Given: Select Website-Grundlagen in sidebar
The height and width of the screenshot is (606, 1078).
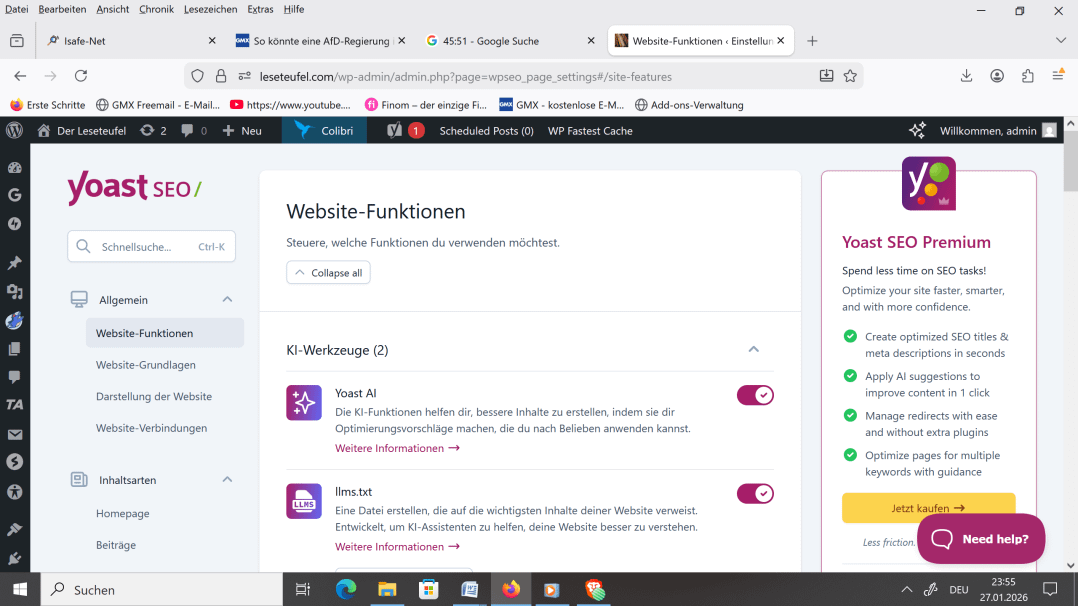Looking at the screenshot, I should [146, 365].
